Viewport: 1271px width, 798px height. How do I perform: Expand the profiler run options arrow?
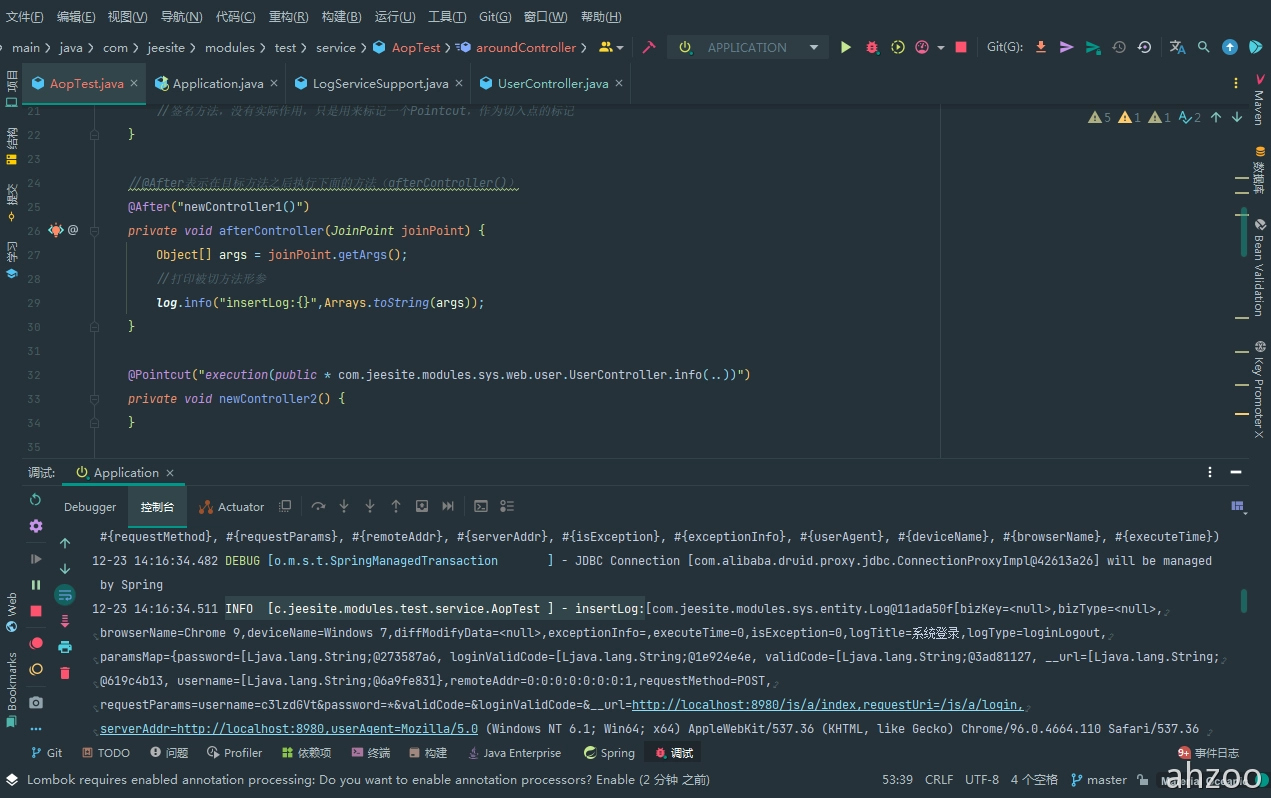tap(941, 47)
